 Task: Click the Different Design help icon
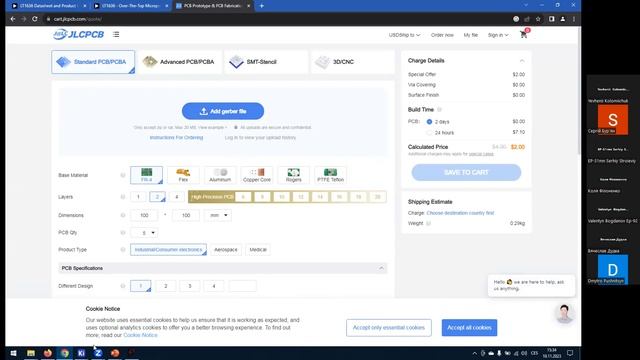click(123, 286)
